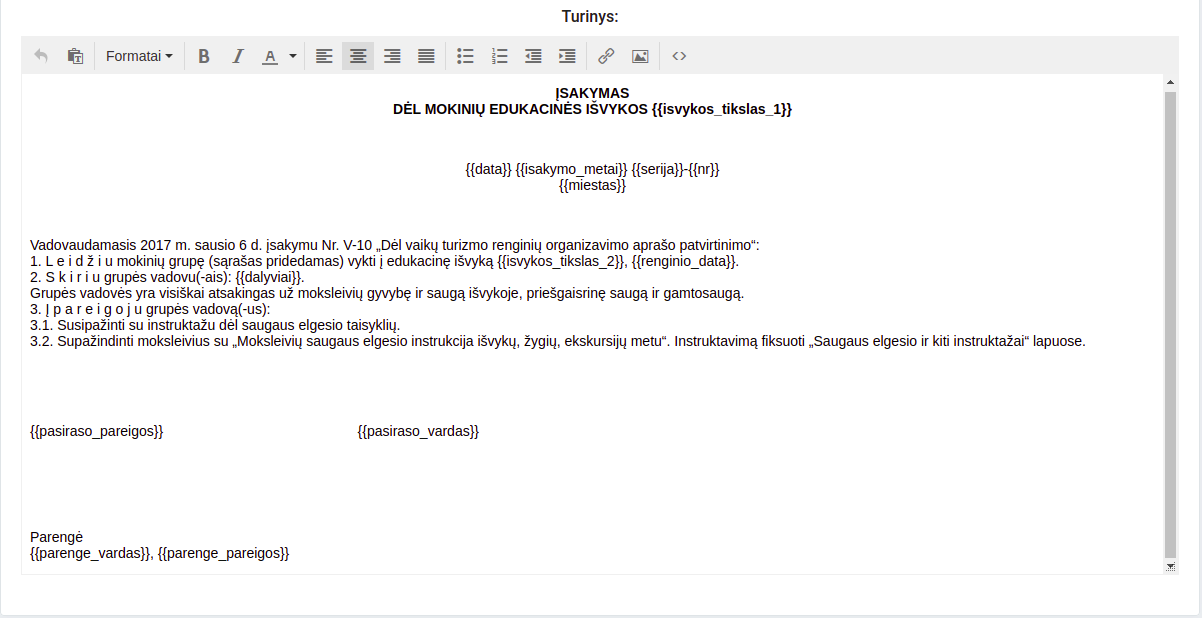Image resolution: width=1202 pixels, height=618 pixels.
Task: Toggle italic formatting
Action: pos(238,56)
